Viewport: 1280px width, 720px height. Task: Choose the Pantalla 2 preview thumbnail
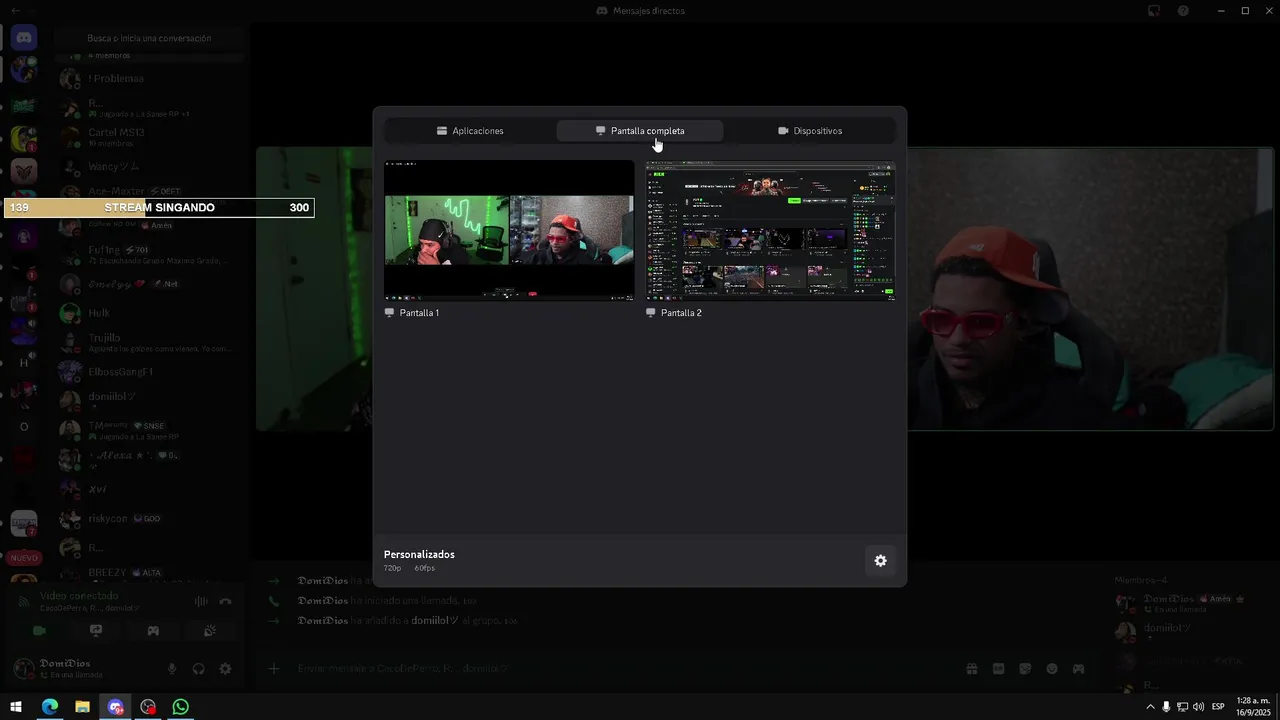coord(770,230)
